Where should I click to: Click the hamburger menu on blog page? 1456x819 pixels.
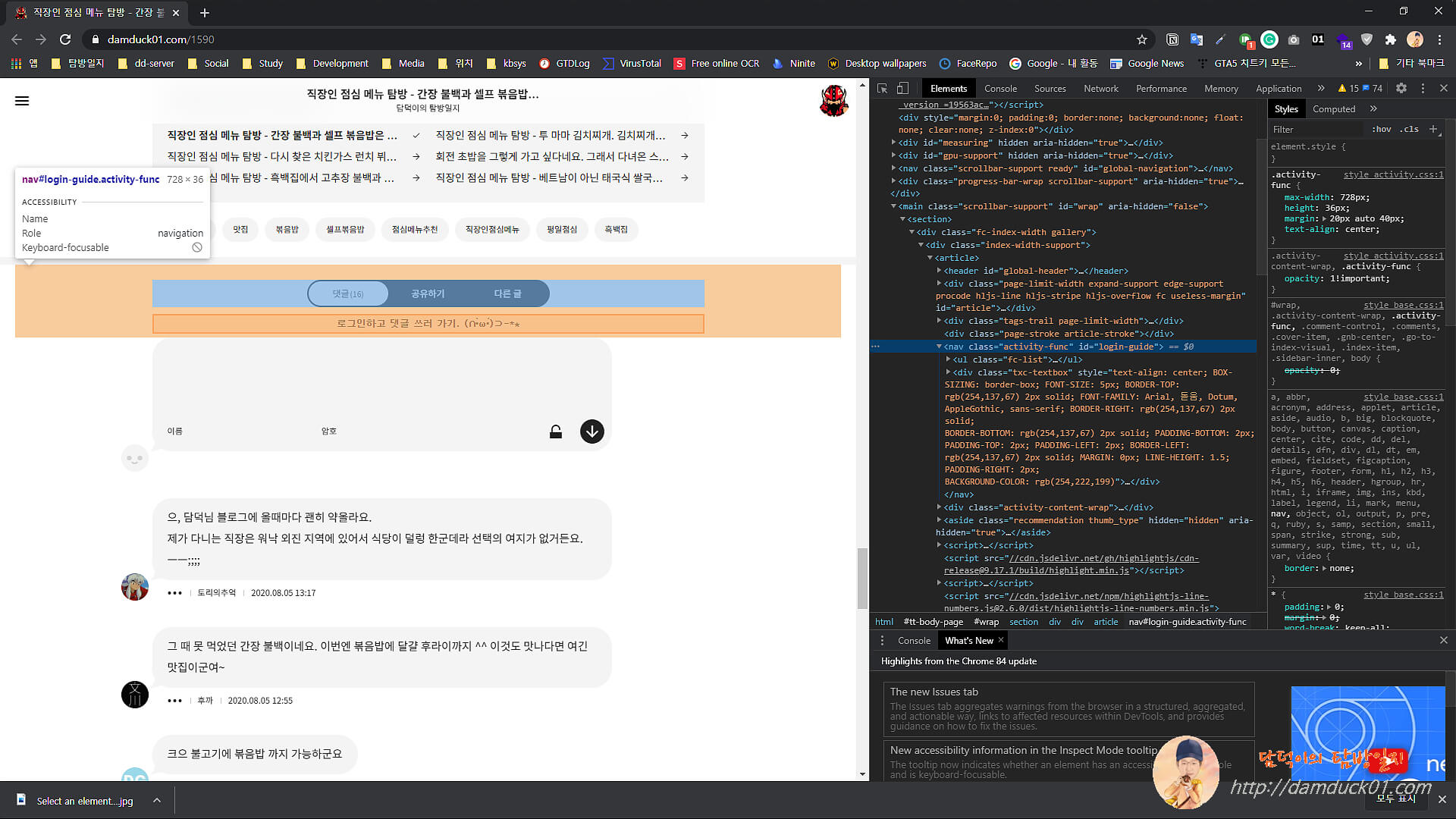pyautogui.click(x=22, y=101)
